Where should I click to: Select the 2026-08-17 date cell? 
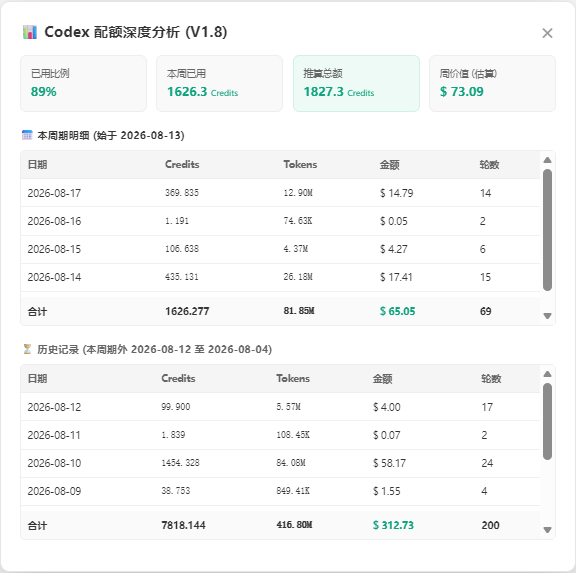(54, 193)
